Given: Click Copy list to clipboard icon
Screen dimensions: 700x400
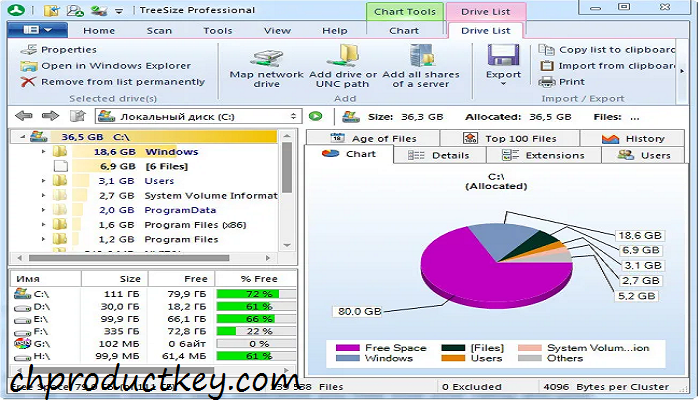Looking at the screenshot, I should click(x=546, y=50).
